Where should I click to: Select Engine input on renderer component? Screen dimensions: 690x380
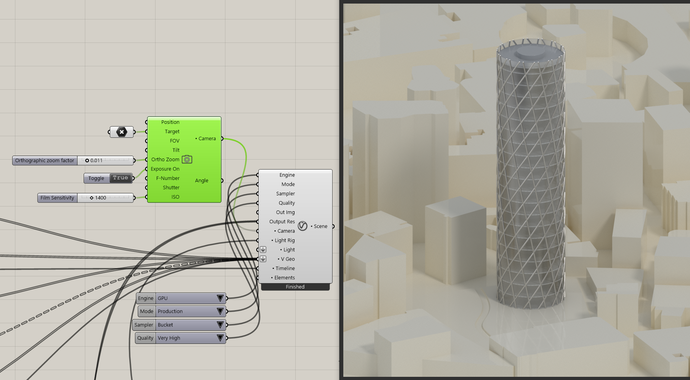pyautogui.click(x=287, y=175)
